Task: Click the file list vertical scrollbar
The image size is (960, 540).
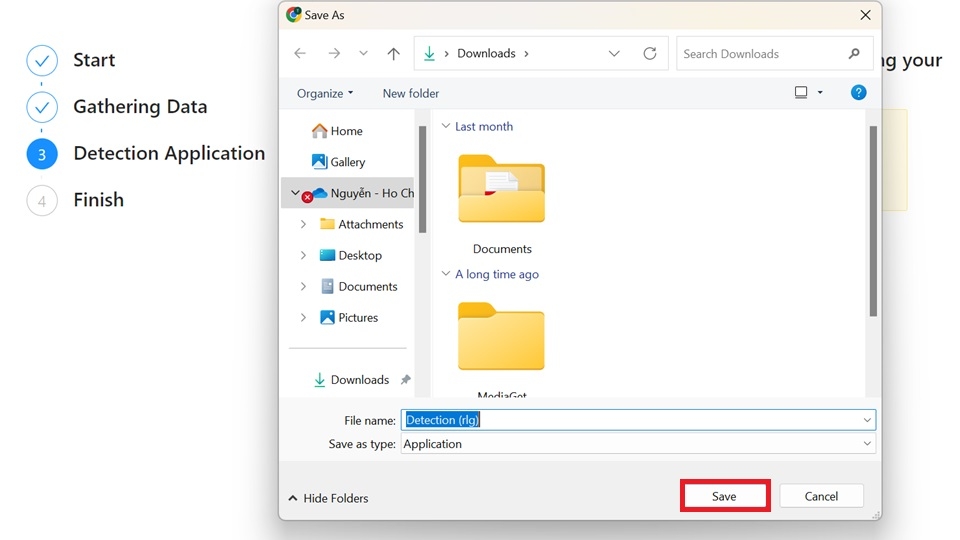Action: [873, 221]
